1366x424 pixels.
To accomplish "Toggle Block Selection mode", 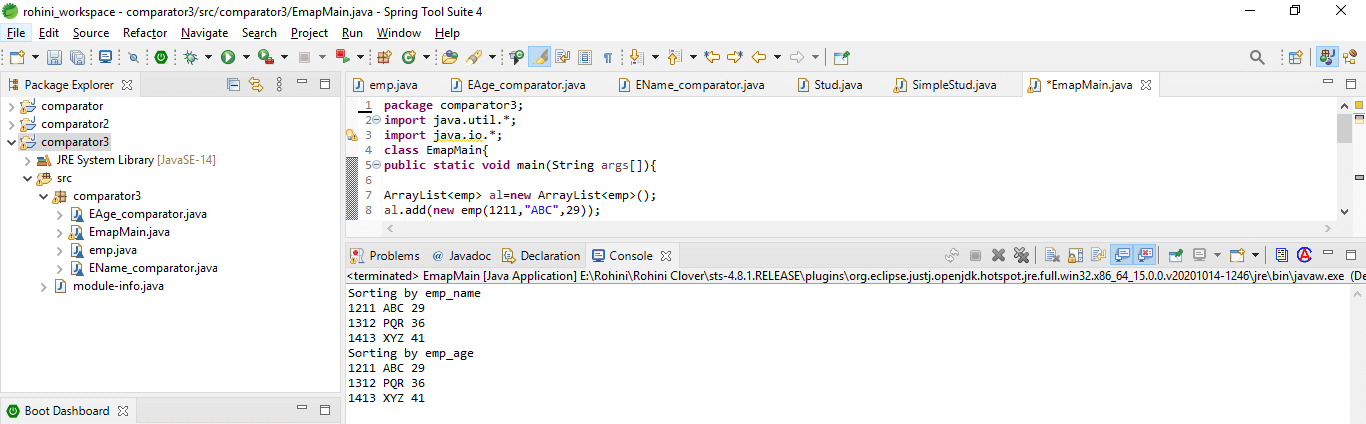I will click(x=585, y=58).
